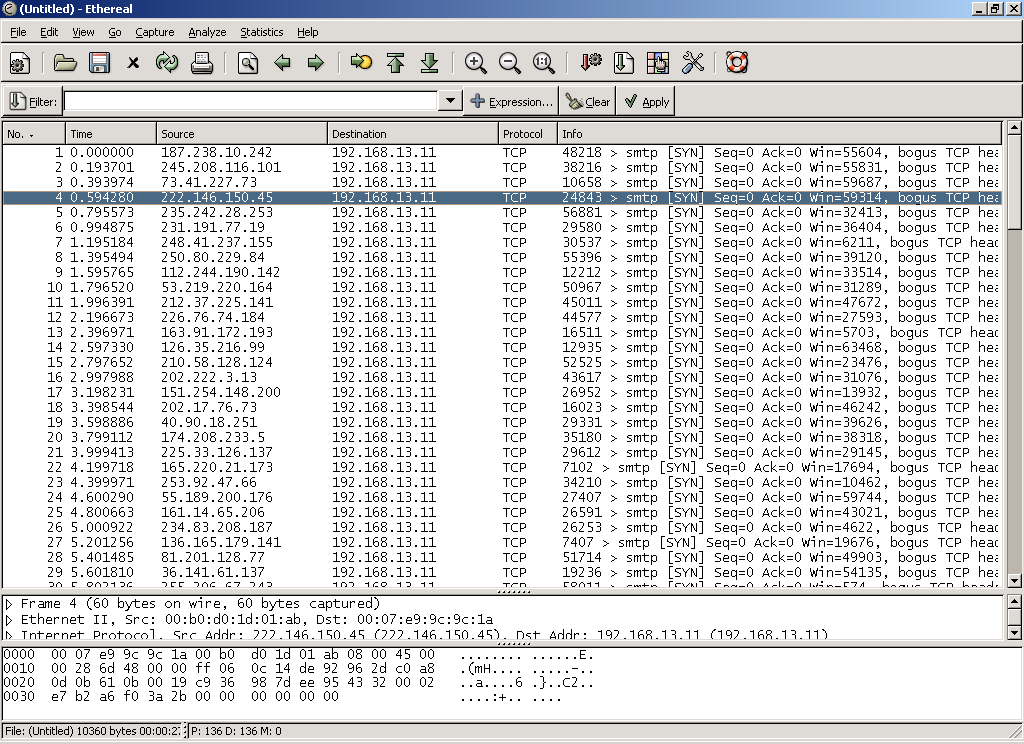Open coloring rules from the toolbar
The height and width of the screenshot is (744, 1024).
[x=657, y=64]
